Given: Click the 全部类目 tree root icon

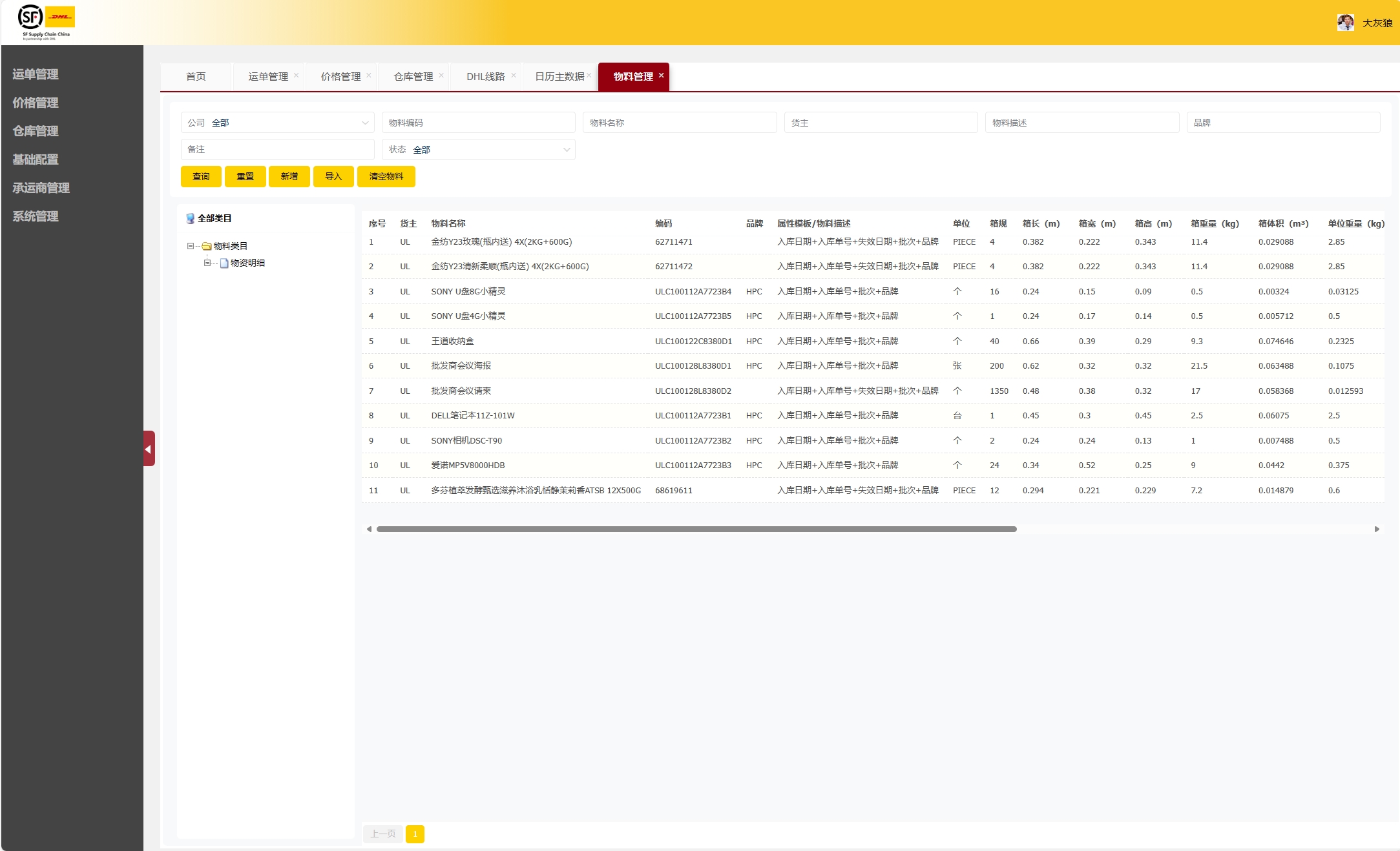Looking at the screenshot, I should tap(190, 218).
